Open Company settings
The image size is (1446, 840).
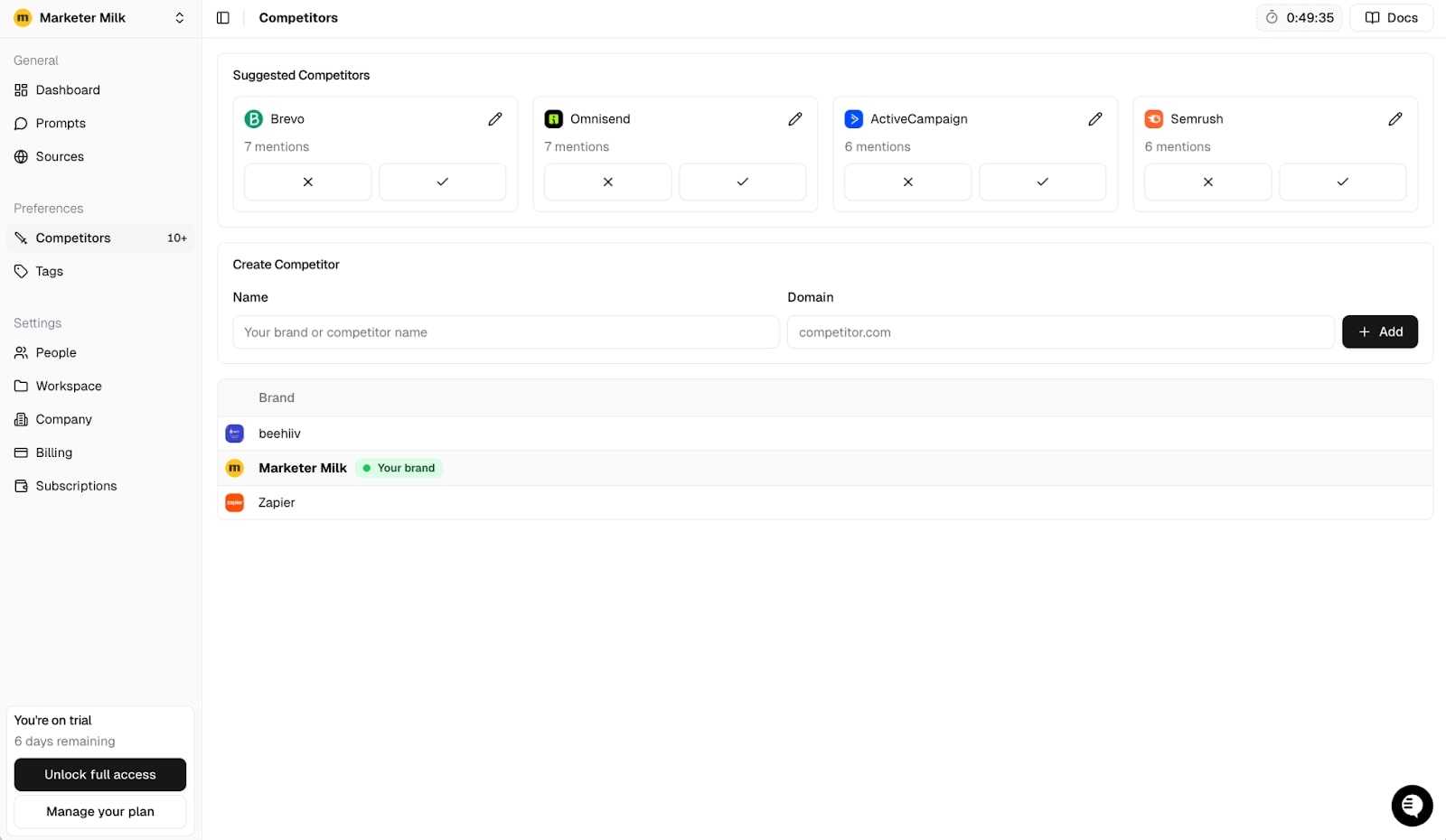point(100,420)
